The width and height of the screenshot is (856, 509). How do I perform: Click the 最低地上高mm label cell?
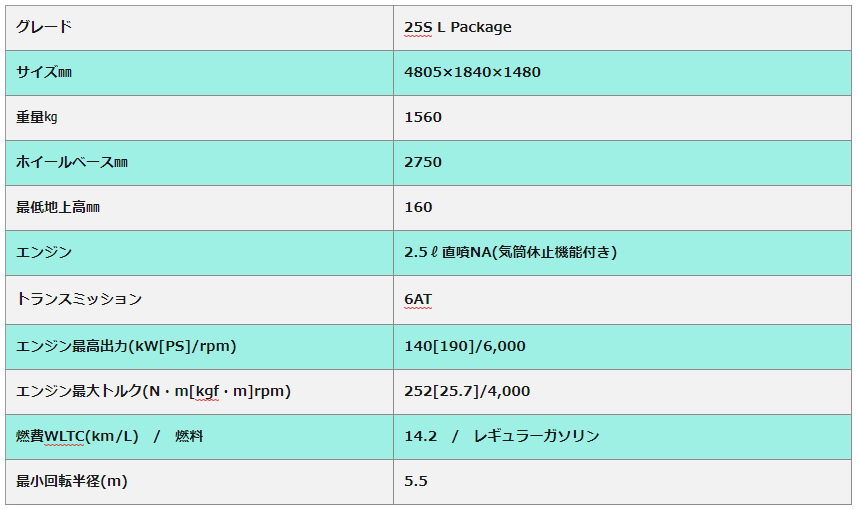59,207
